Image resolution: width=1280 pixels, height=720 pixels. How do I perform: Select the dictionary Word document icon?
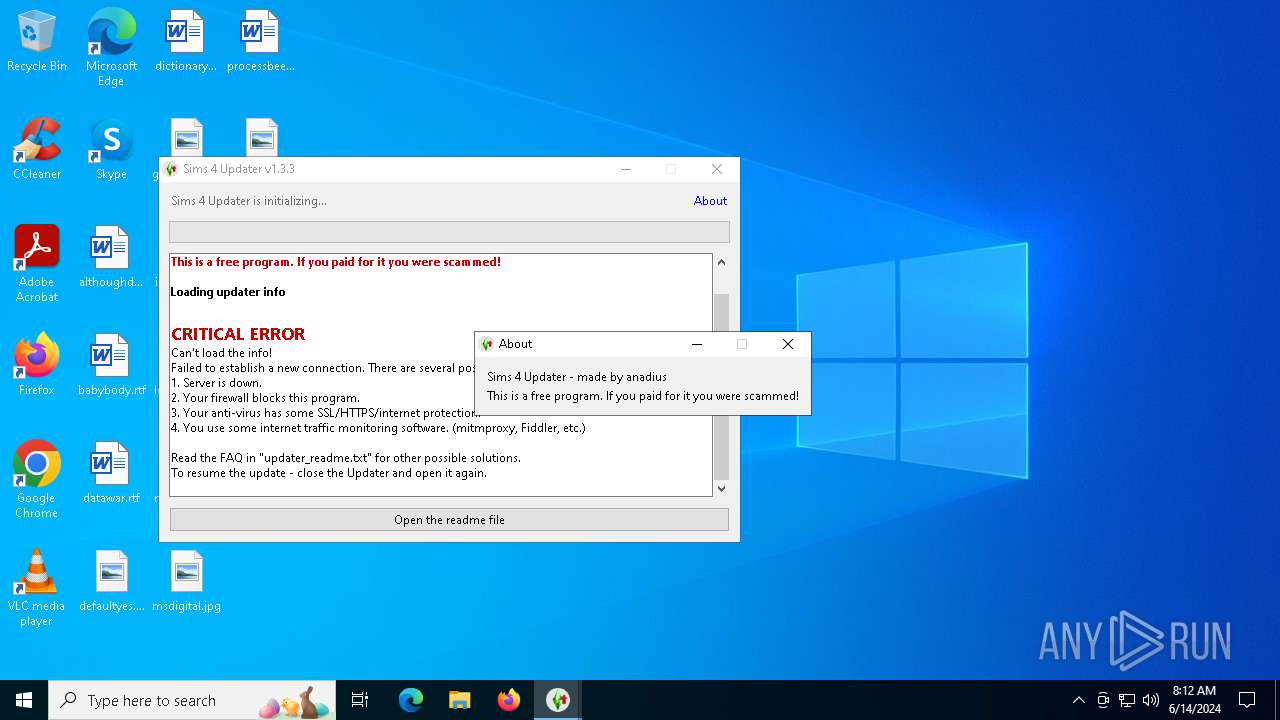[185, 42]
